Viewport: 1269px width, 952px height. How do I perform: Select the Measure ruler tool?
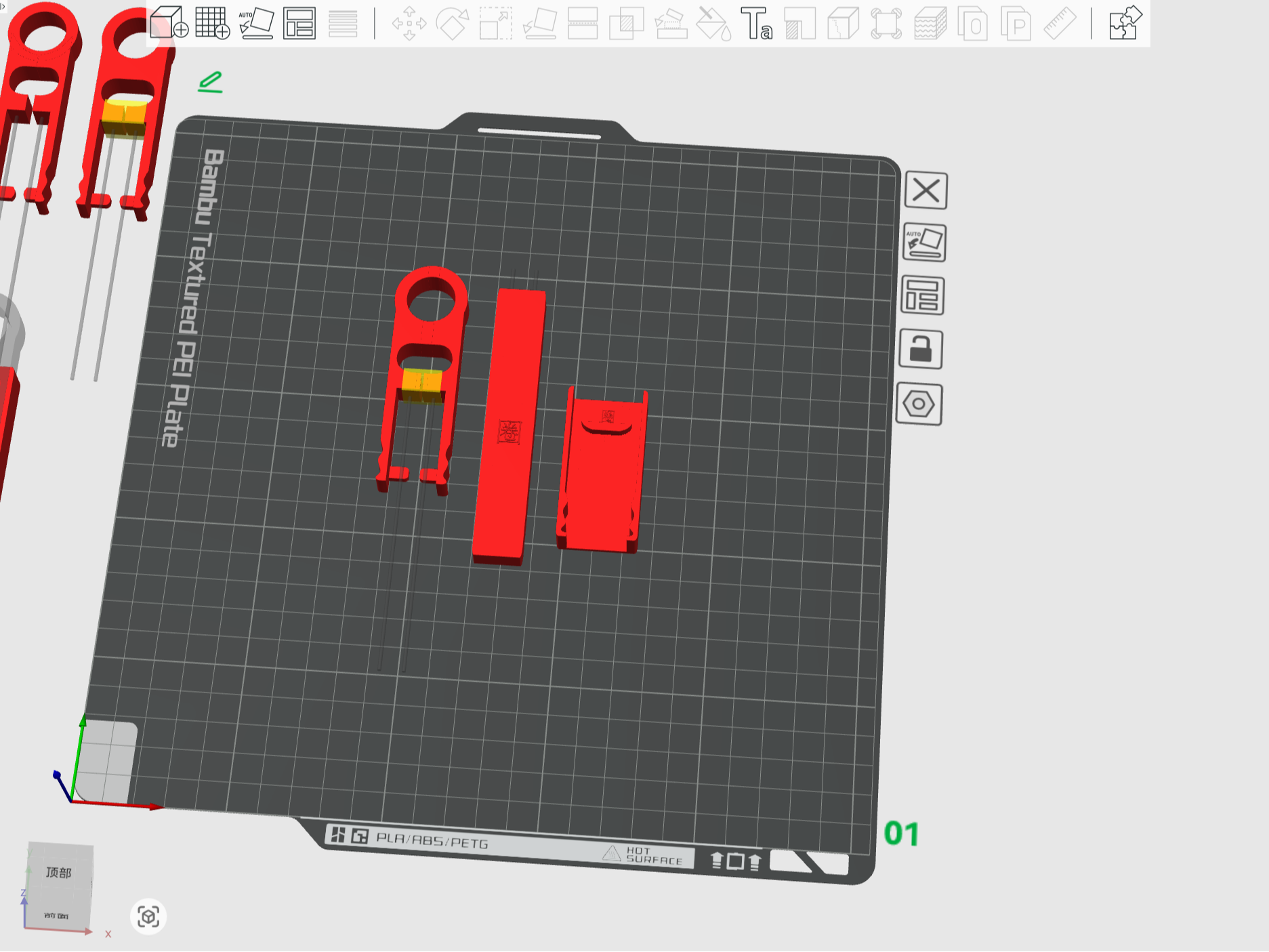1060,24
